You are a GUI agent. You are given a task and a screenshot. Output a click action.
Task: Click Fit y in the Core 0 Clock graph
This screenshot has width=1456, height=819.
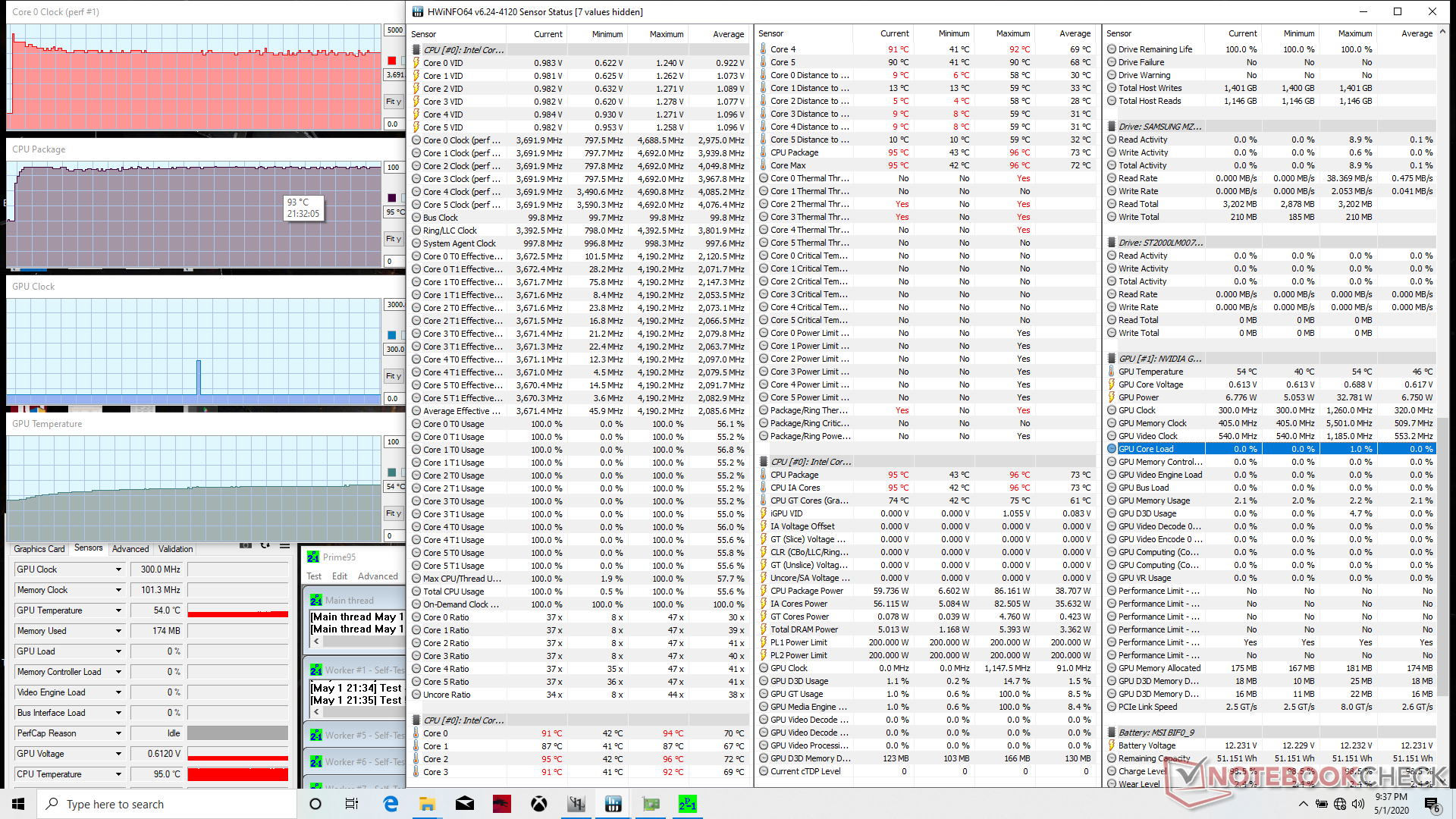[x=394, y=102]
